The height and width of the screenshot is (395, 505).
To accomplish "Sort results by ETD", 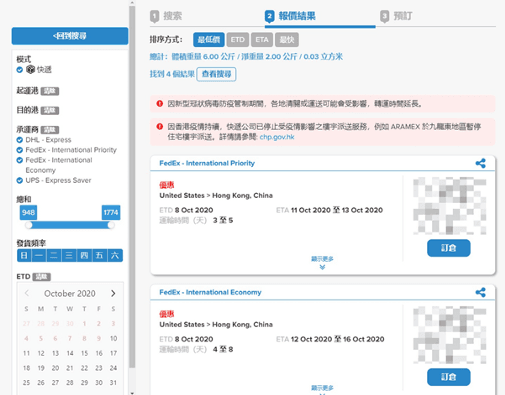I will (x=238, y=40).
